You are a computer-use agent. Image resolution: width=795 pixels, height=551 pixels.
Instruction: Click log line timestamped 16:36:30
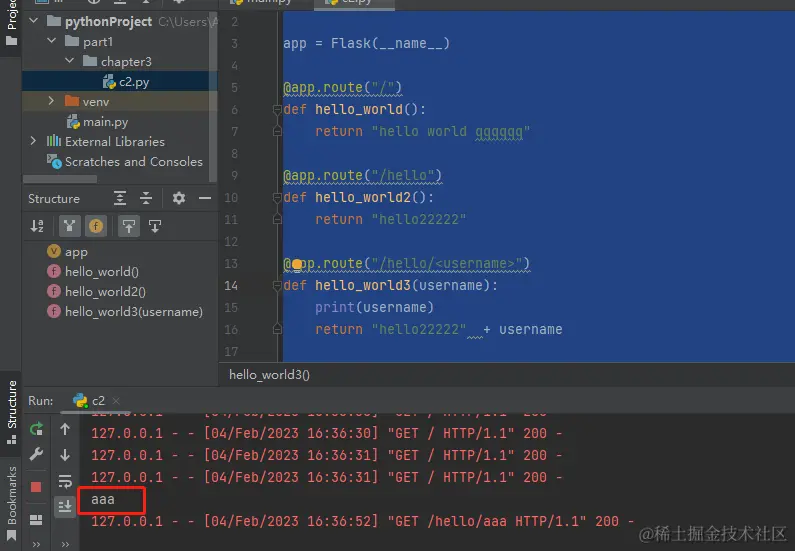pyautogui.click(x=326, y=433)
